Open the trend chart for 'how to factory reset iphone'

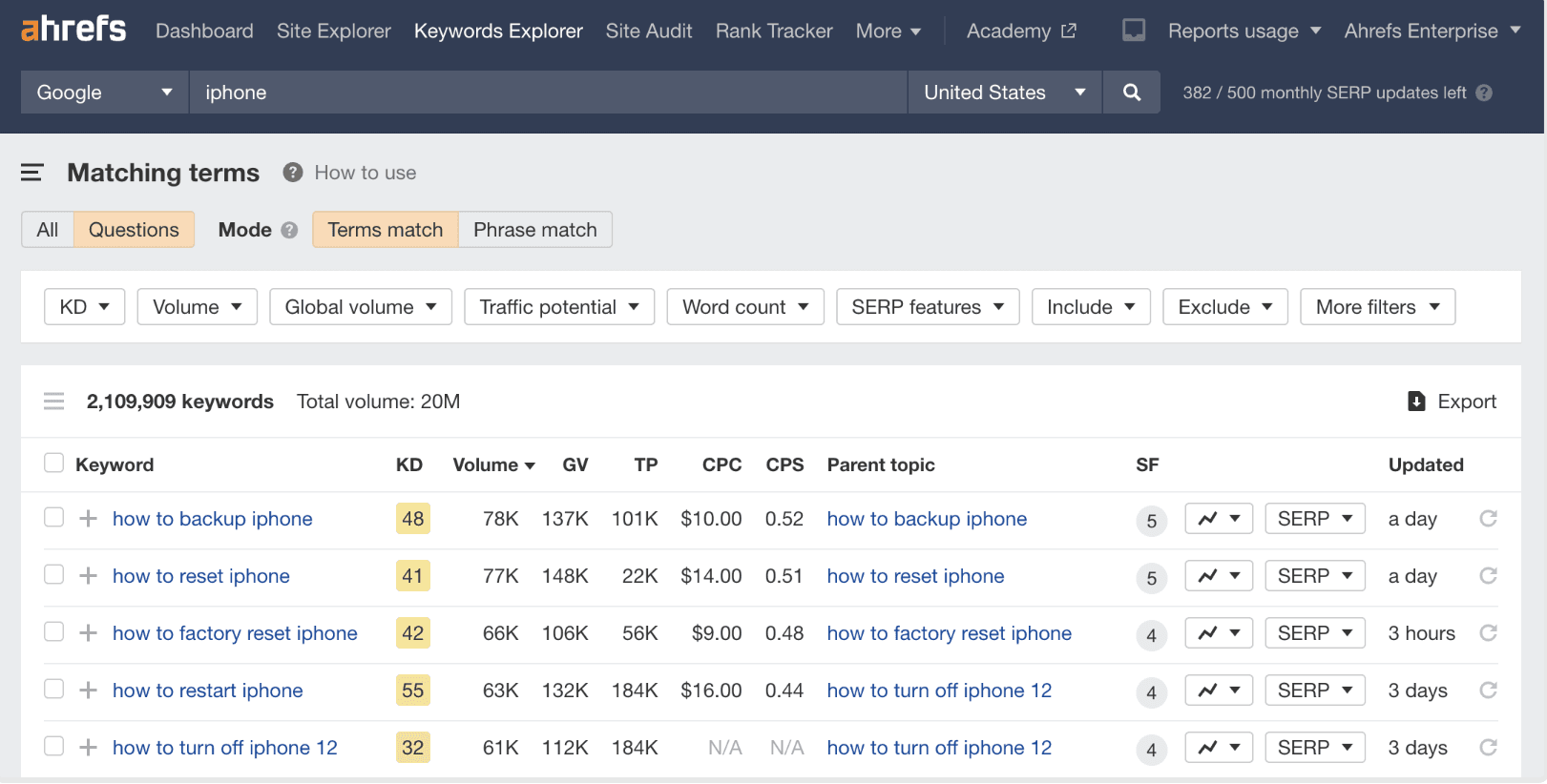(1219, 633)
